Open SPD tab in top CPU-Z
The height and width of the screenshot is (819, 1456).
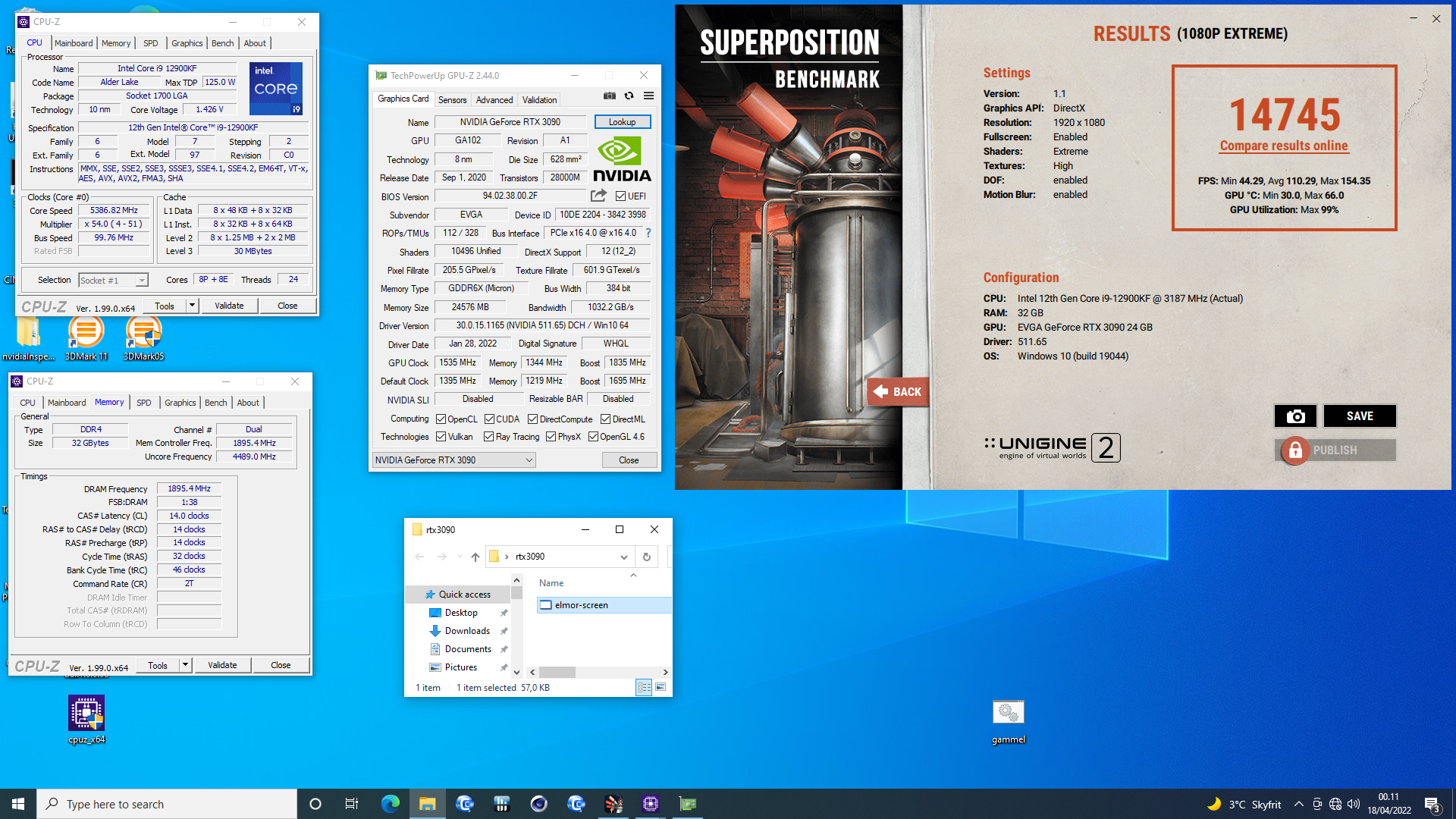(x=150, y=43)
